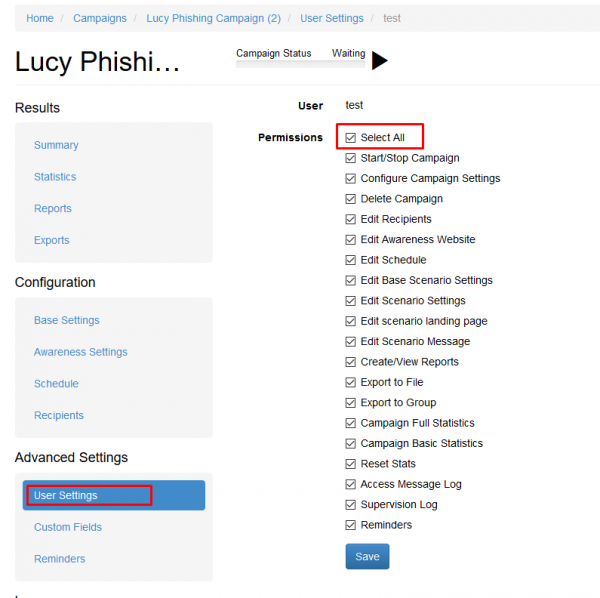This screenshot has width=600, height=598.
Task: Uncheck Reminders permission checkbox
Action: pyautogui.click(x=351, y=525)
